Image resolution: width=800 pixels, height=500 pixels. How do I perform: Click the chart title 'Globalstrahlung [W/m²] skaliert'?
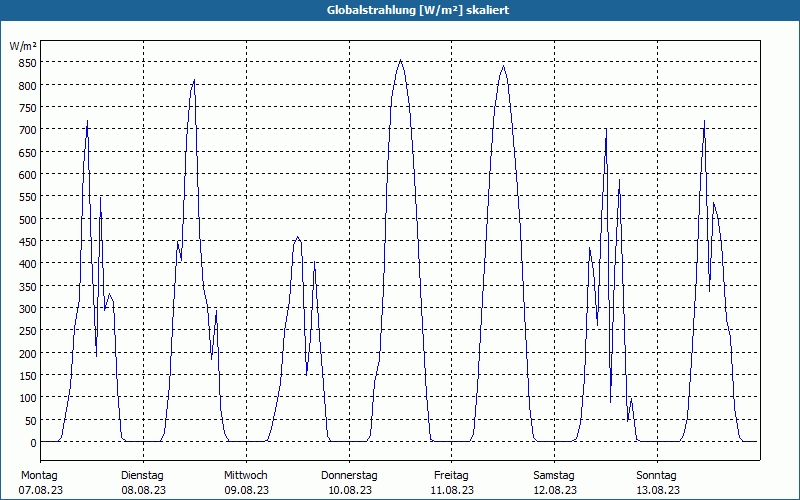coord(418,10)
